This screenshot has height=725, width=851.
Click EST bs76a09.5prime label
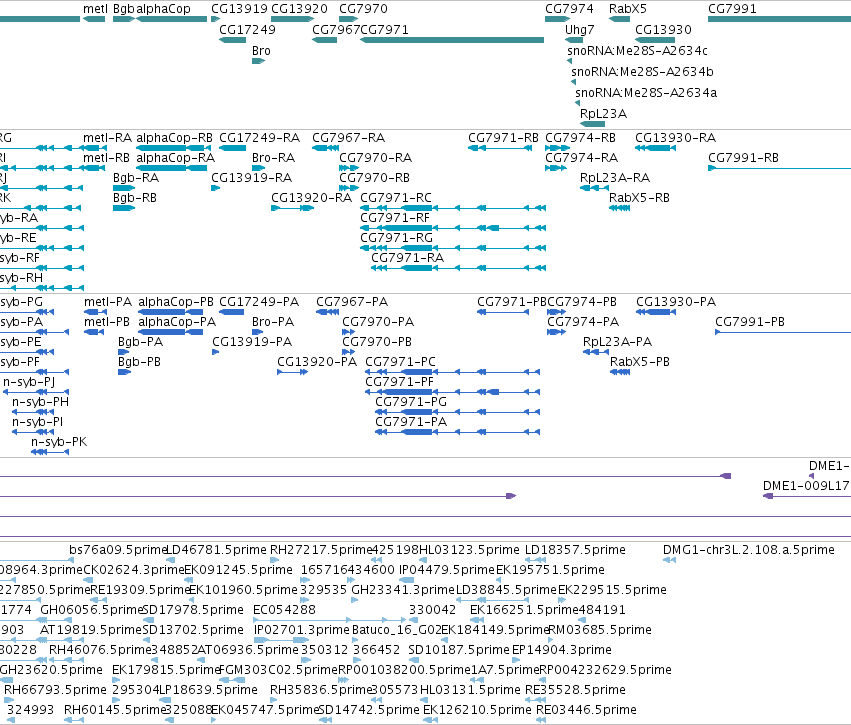click(118, 550)
